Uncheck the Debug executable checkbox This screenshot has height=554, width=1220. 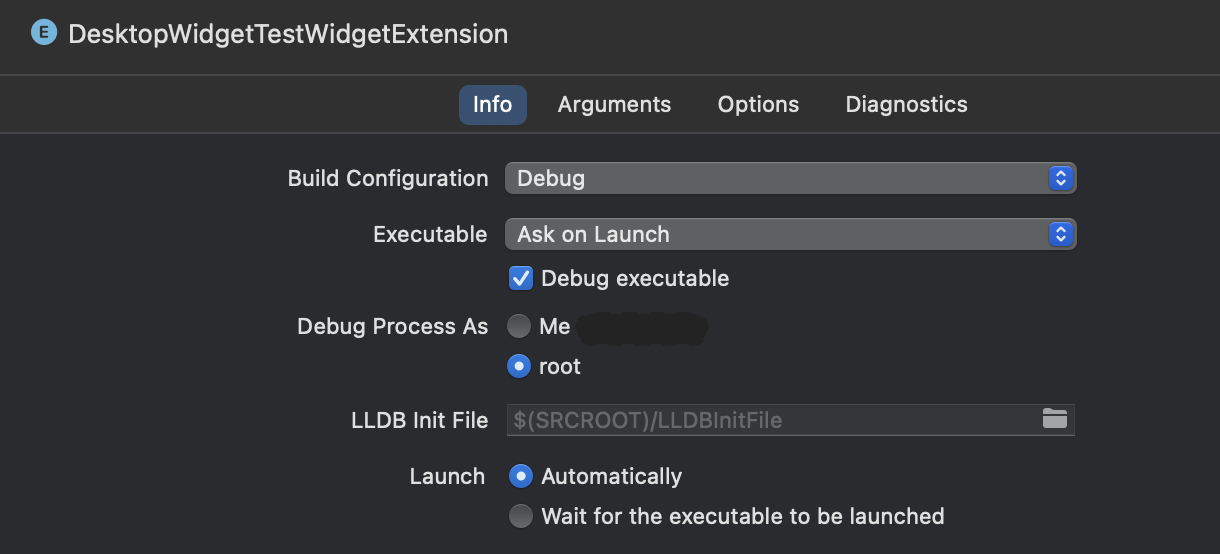click(x=521, y=278)
